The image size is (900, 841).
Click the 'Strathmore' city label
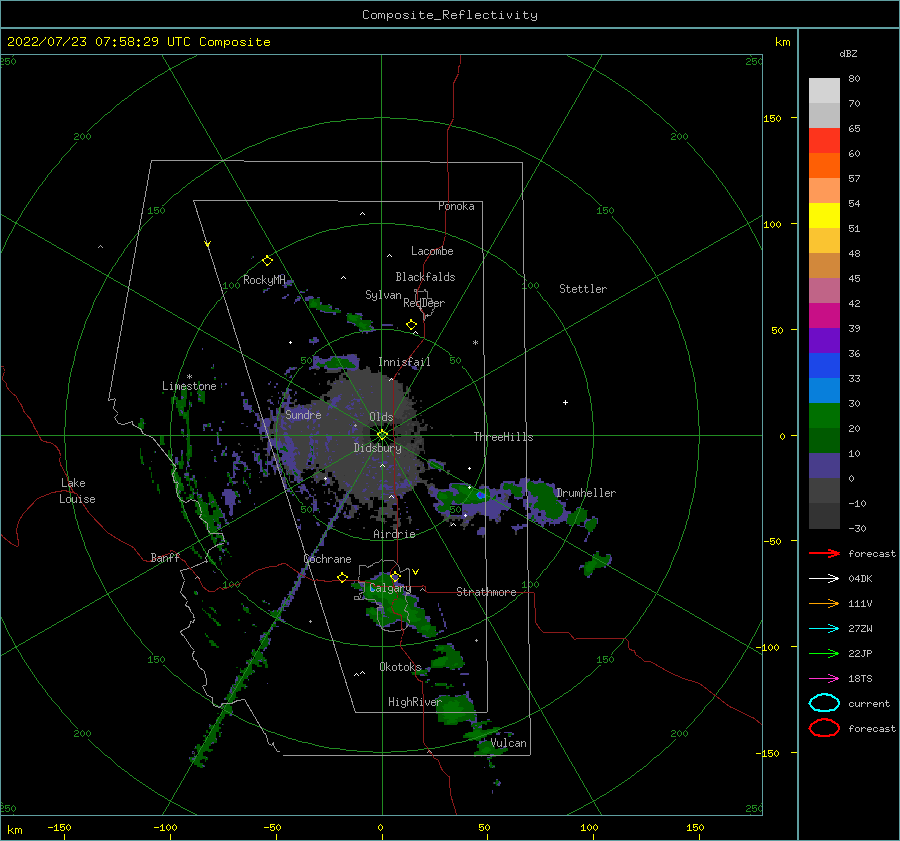[486, 592]
